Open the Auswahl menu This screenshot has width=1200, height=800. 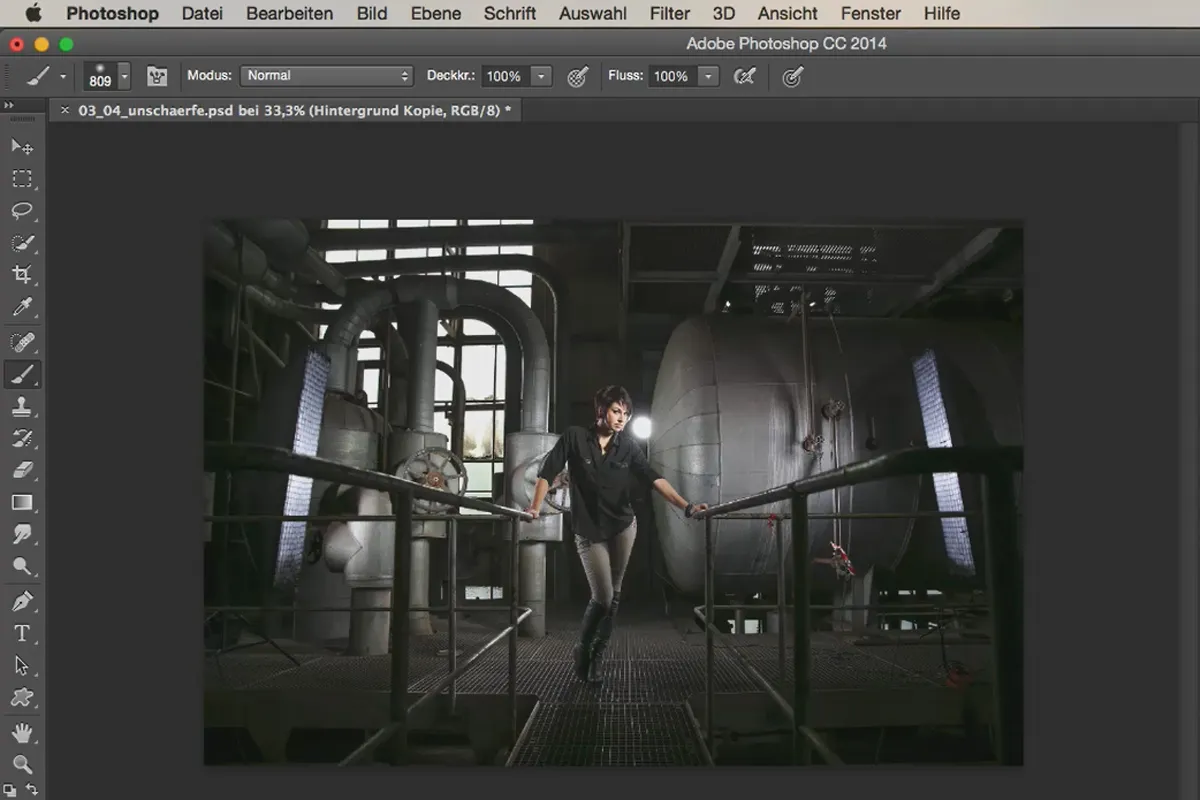pyautogui.click(x=593, y=14)
